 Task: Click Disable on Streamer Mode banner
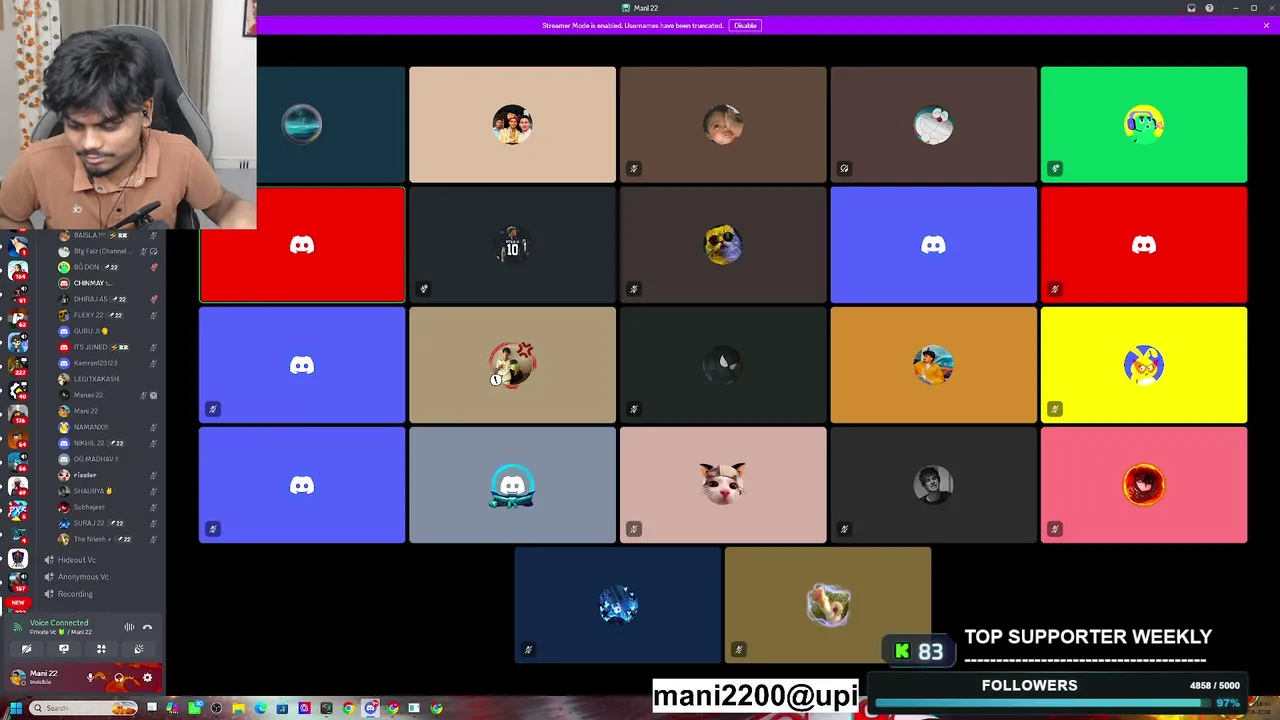(x=745, y=25)
